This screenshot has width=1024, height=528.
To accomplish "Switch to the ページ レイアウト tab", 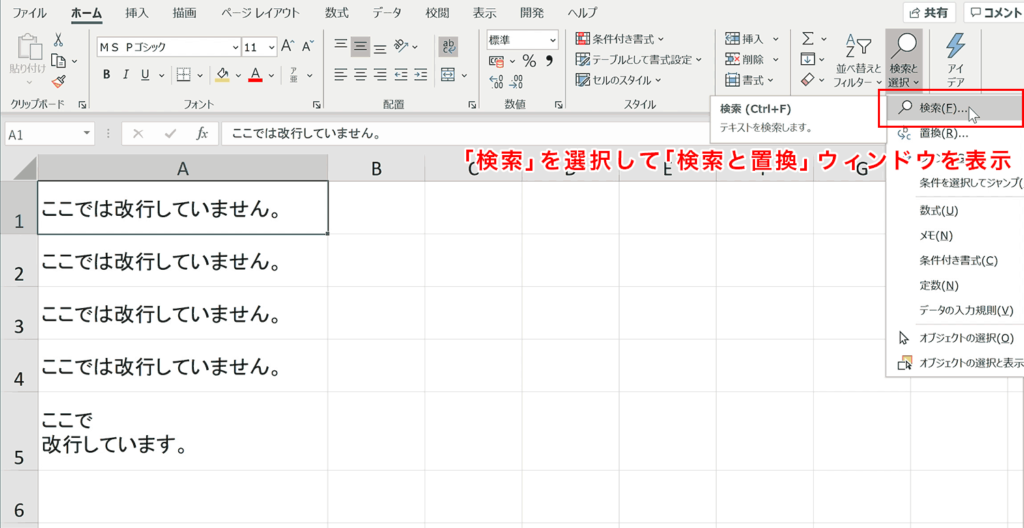I will 260,12.
